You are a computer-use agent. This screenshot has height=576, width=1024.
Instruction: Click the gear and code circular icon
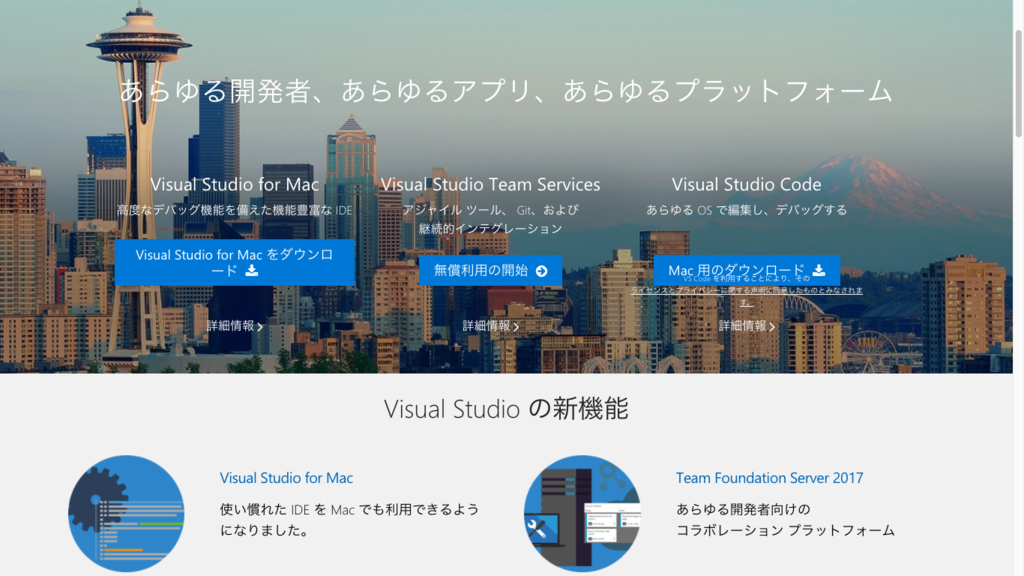point(126,513)
